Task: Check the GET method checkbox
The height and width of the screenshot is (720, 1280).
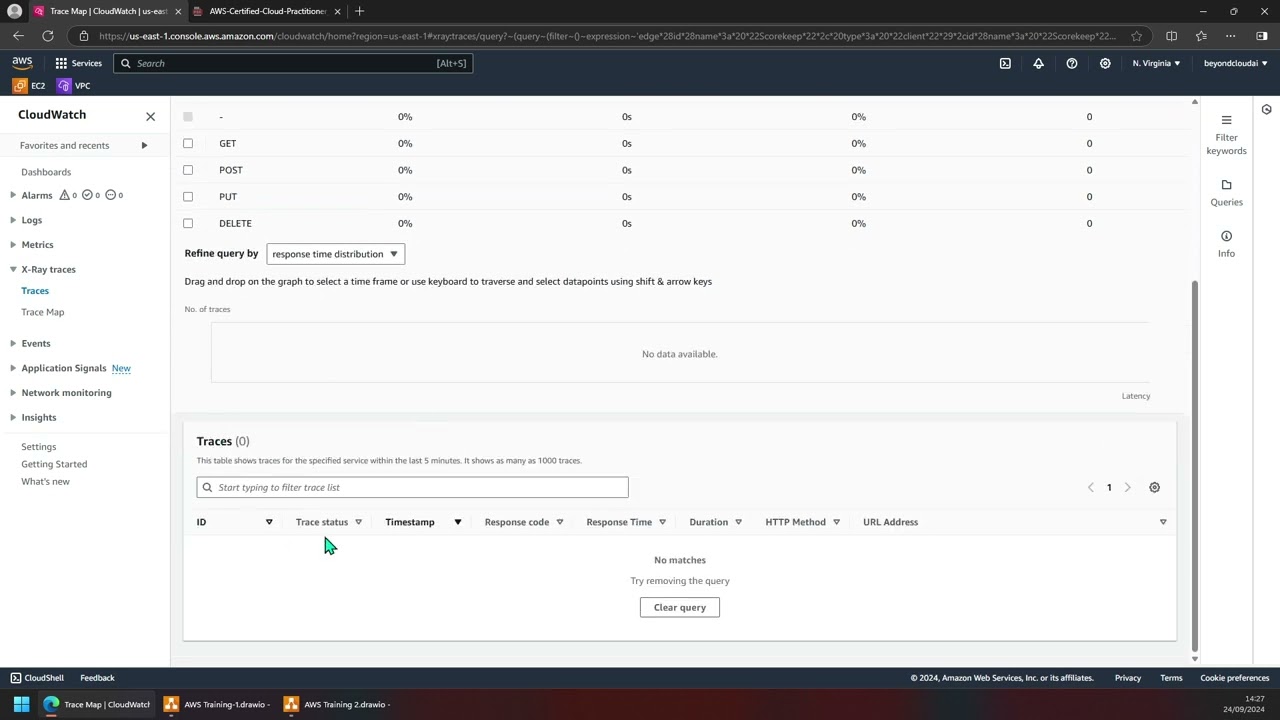Action: (188, 143)
